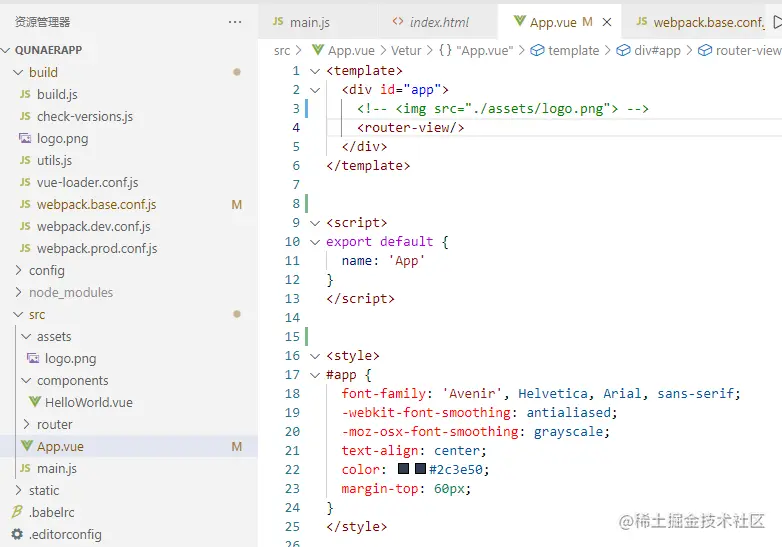
Task: Click second color swatch before #2c3e50
Action: coord(420,468)
